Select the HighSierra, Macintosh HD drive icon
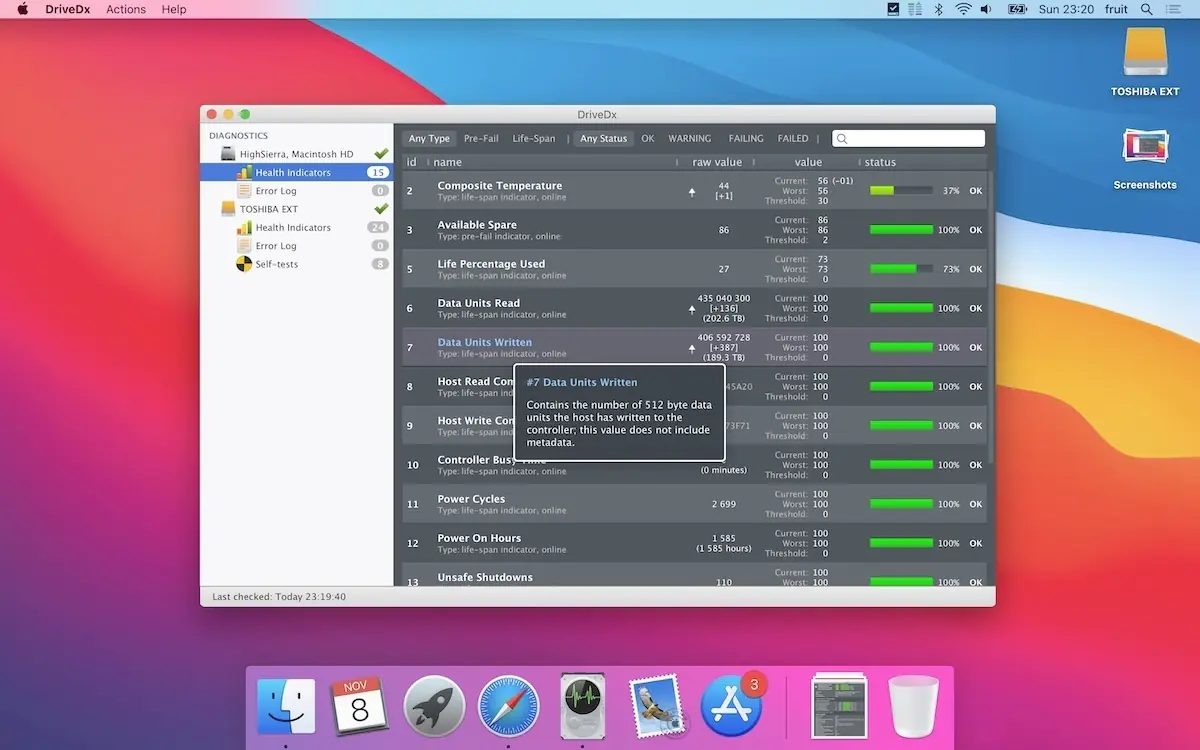The height and width of the screenshot is (750, 1200). click(290, 154)
